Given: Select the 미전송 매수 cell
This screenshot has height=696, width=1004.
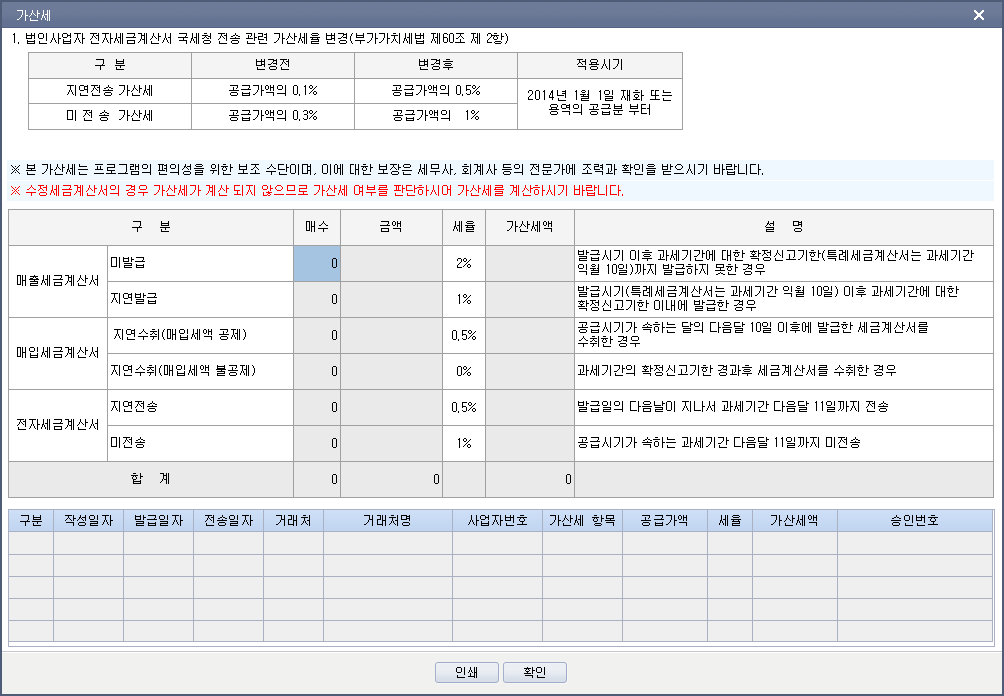Looking at the screenshot, I should tap(317, 443).
